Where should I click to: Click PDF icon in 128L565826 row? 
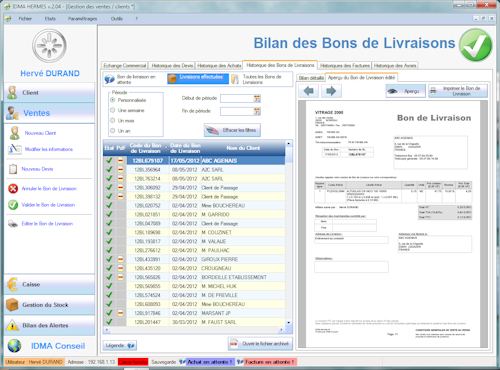pyautogui.click(x=120, y=277)
